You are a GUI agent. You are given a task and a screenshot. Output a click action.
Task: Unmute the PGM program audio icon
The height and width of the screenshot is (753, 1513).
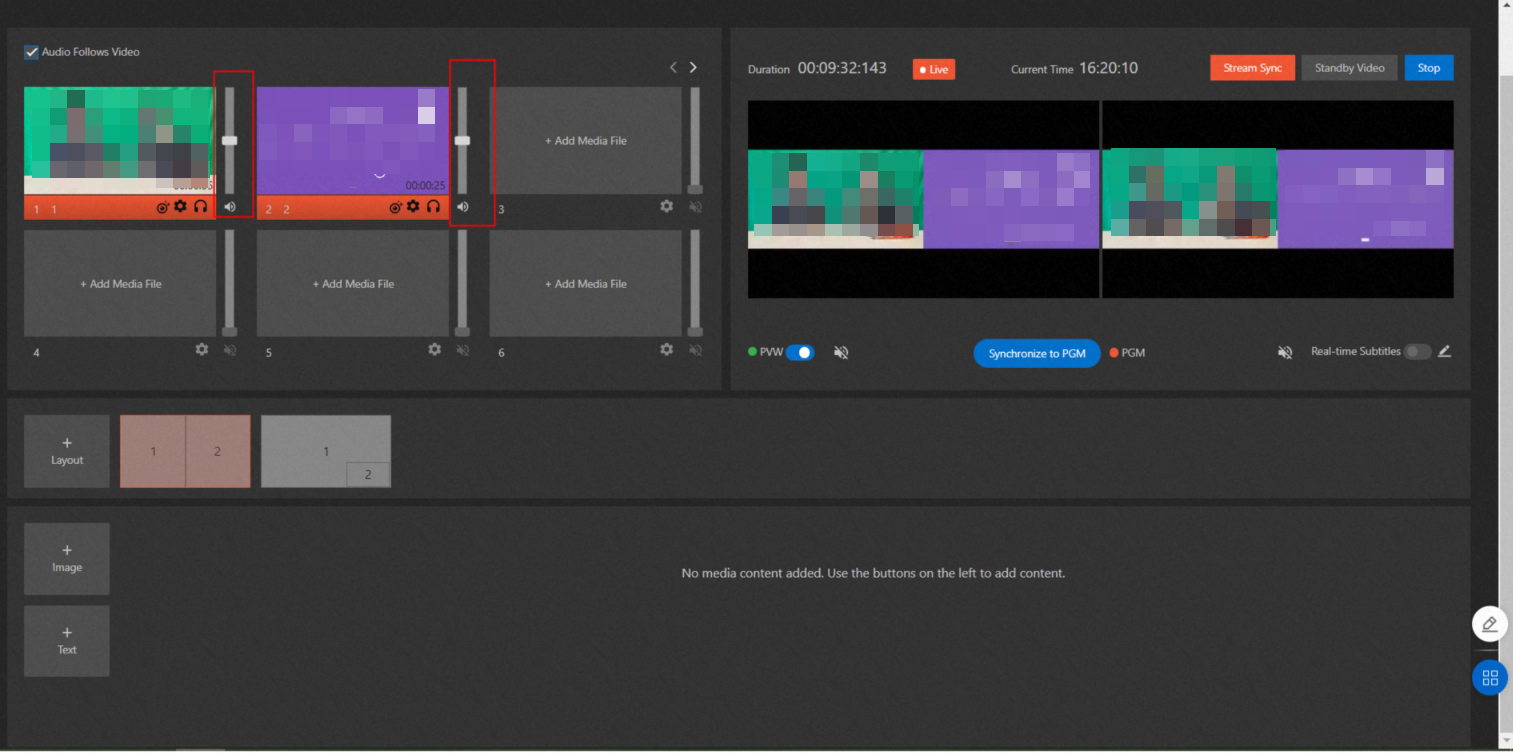click(x=1285, y=353)
